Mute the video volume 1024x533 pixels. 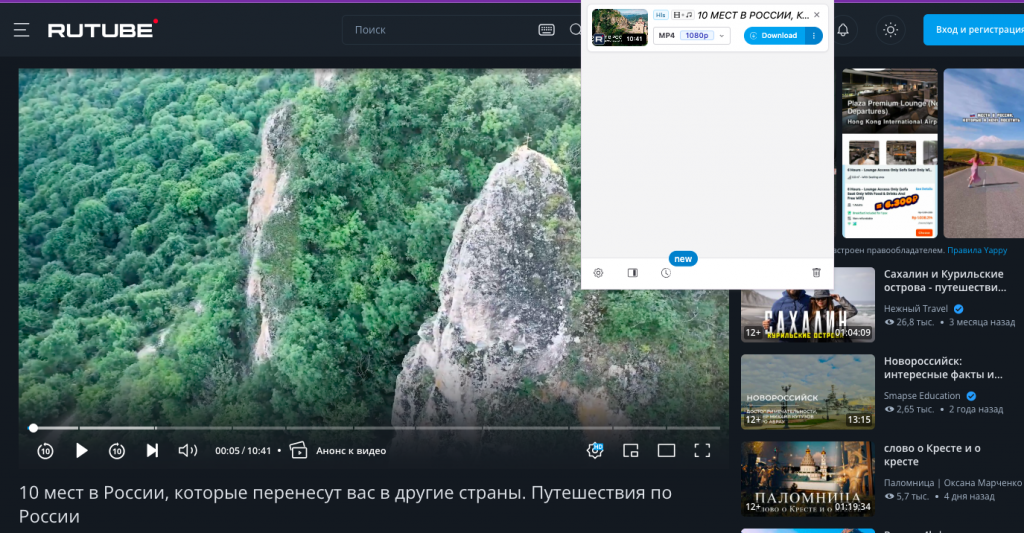click(187, 451)
